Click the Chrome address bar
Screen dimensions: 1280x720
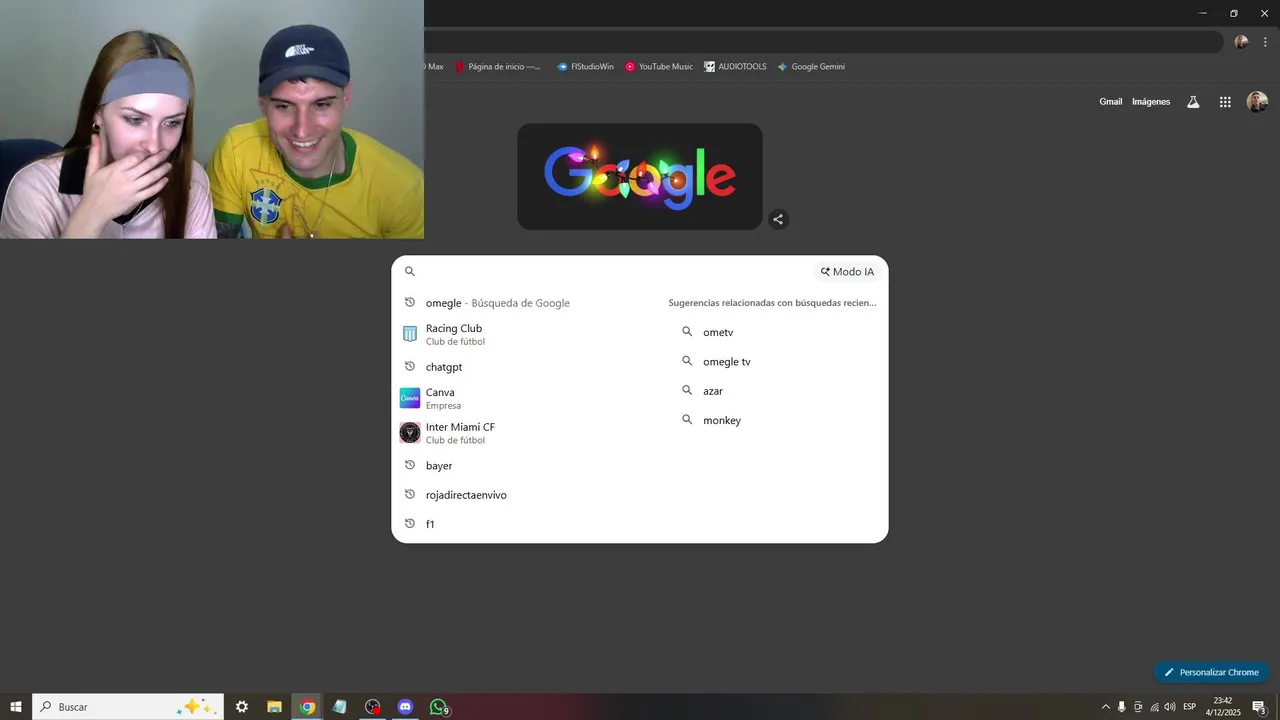pos(822,42)
